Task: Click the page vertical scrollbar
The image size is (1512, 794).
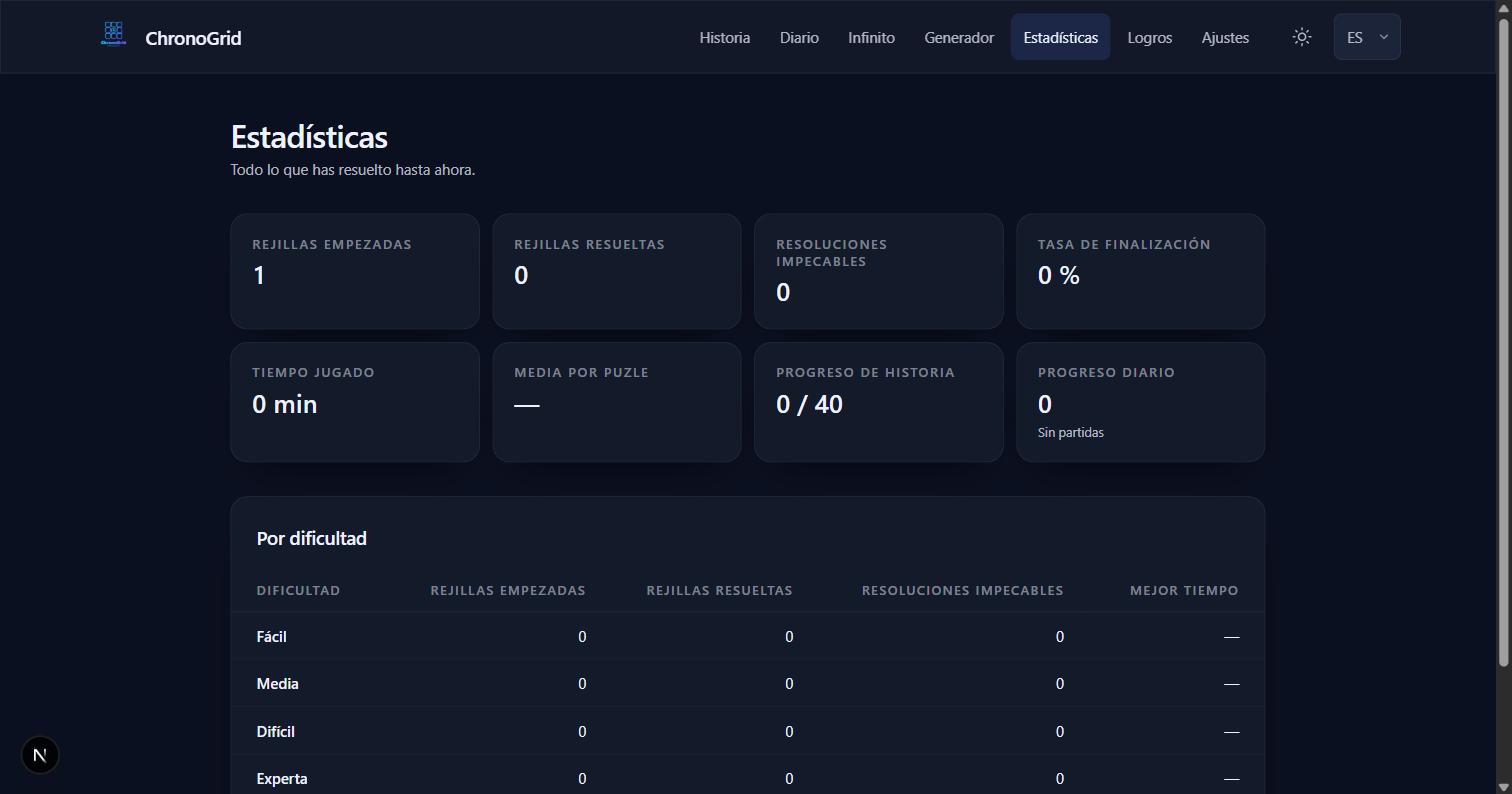Action: tap(1503, 342)
